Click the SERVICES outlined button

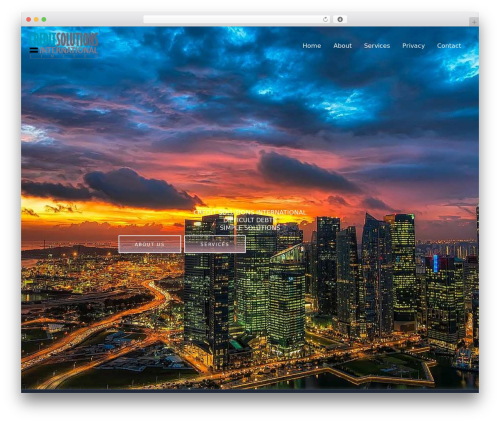coord(215,244)
